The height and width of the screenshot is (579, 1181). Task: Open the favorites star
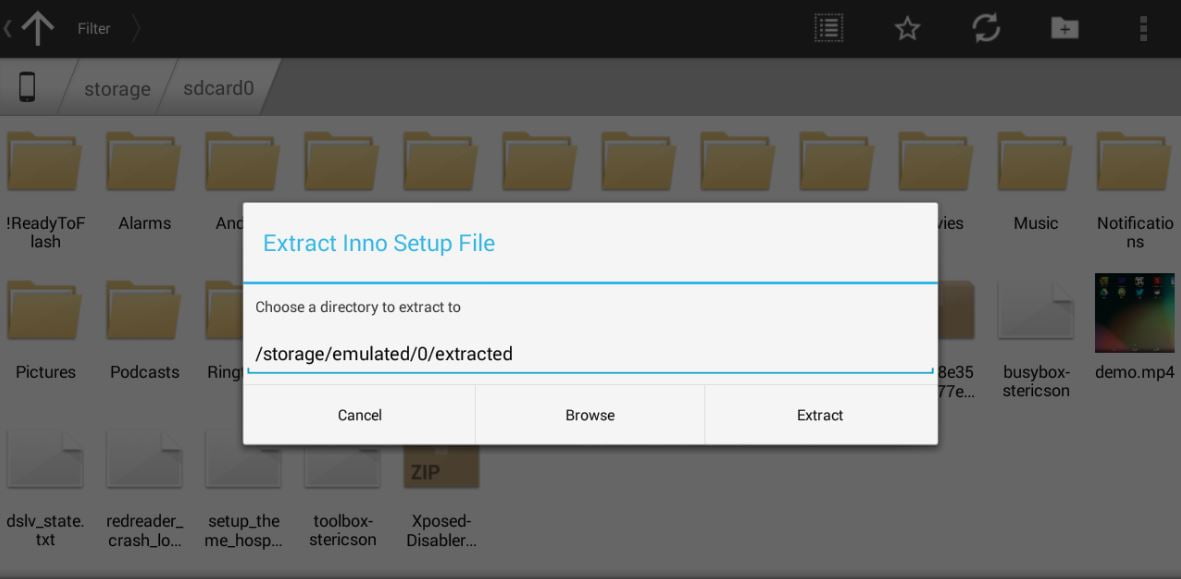[906, 27]
